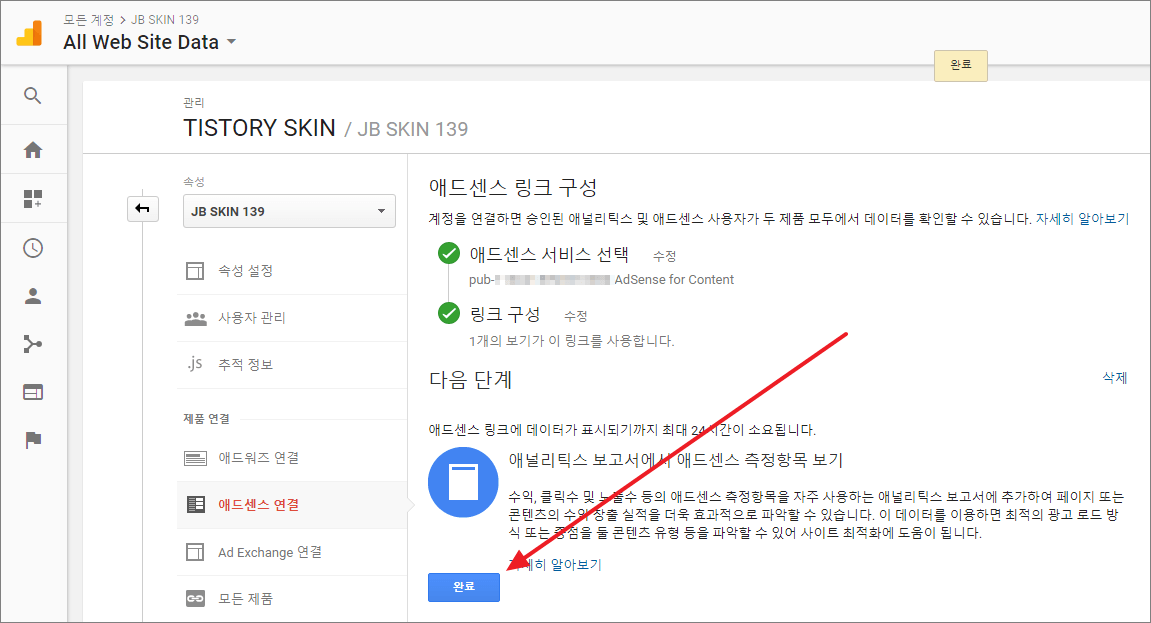Expand the JB SKIN 139 property dropdown

[289, 211]
